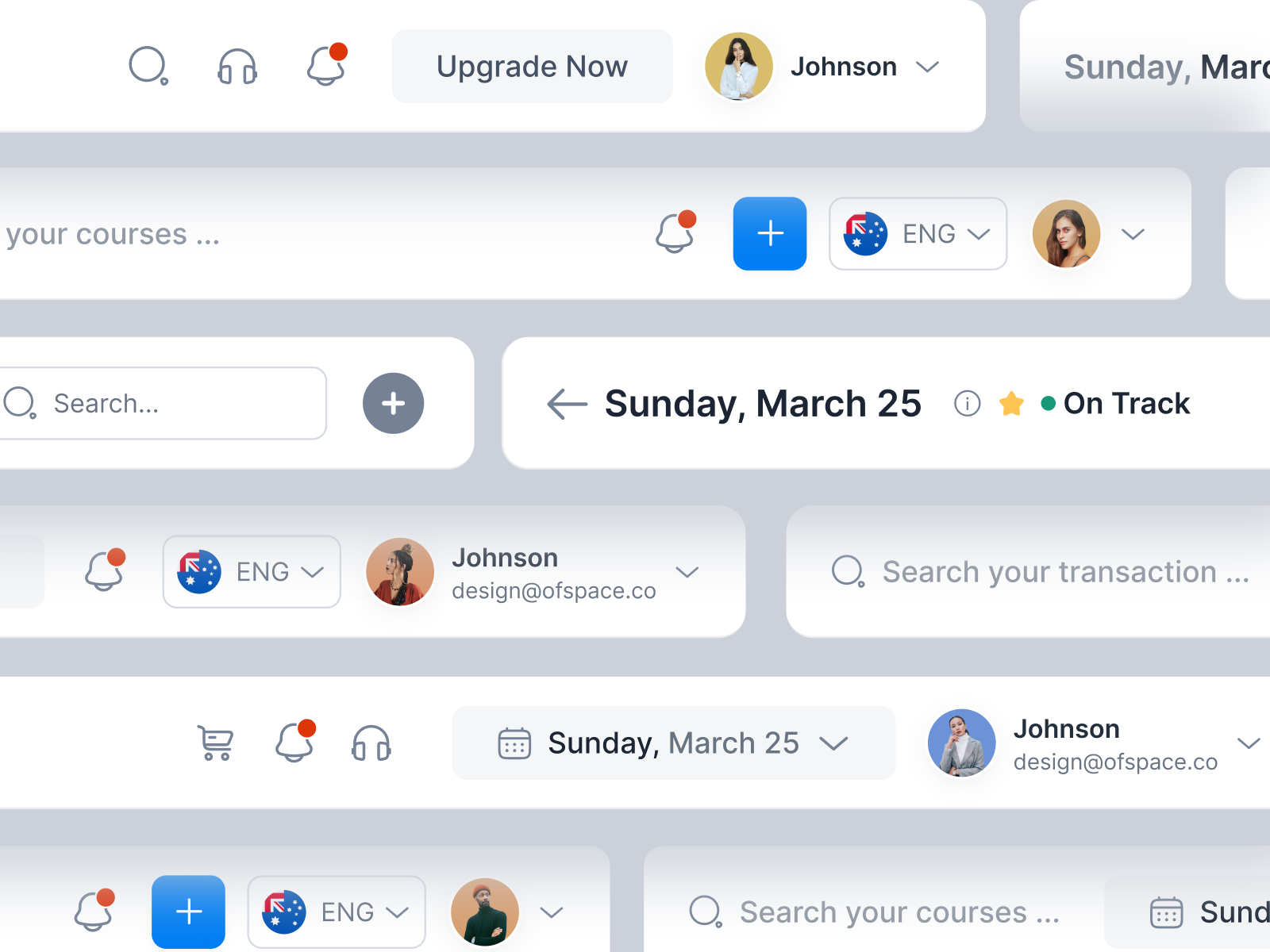Open the ENG language dropdown next to blue plus
The width and height of the screenshot is (1270, 952).
pyautogui.click(x=918, y=234)
